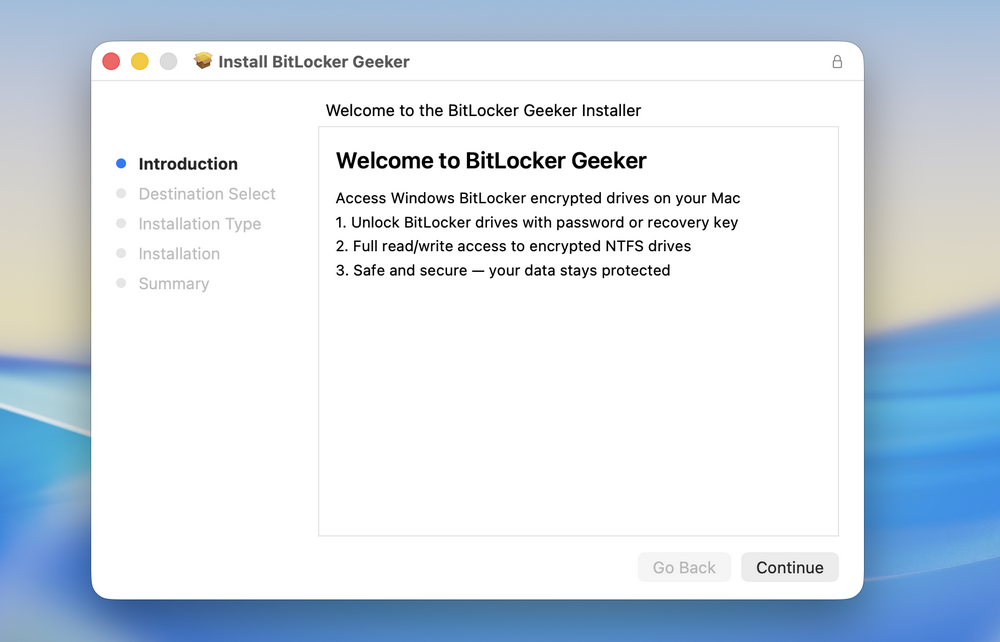Image resolution: width=1000 pixels, height=642 pixels.
Task: Open the Summary step in the sidebar
Action: pos(173,283)
